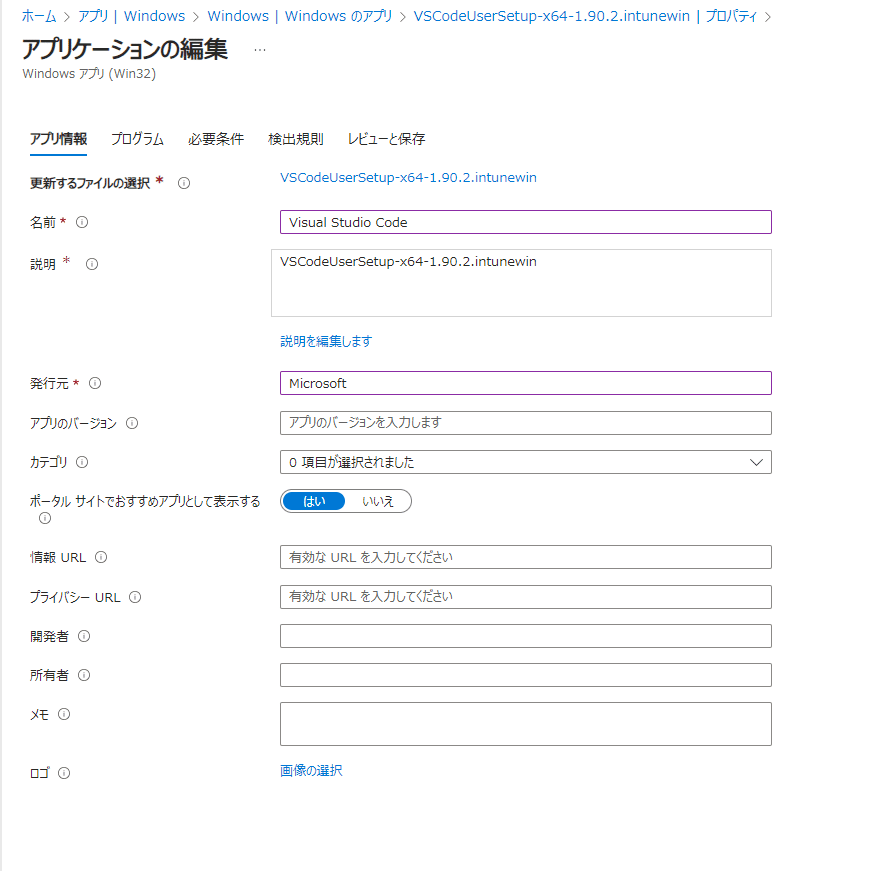
Task: Click info icon beside 情報 URL label
Action: pos(101,557)
